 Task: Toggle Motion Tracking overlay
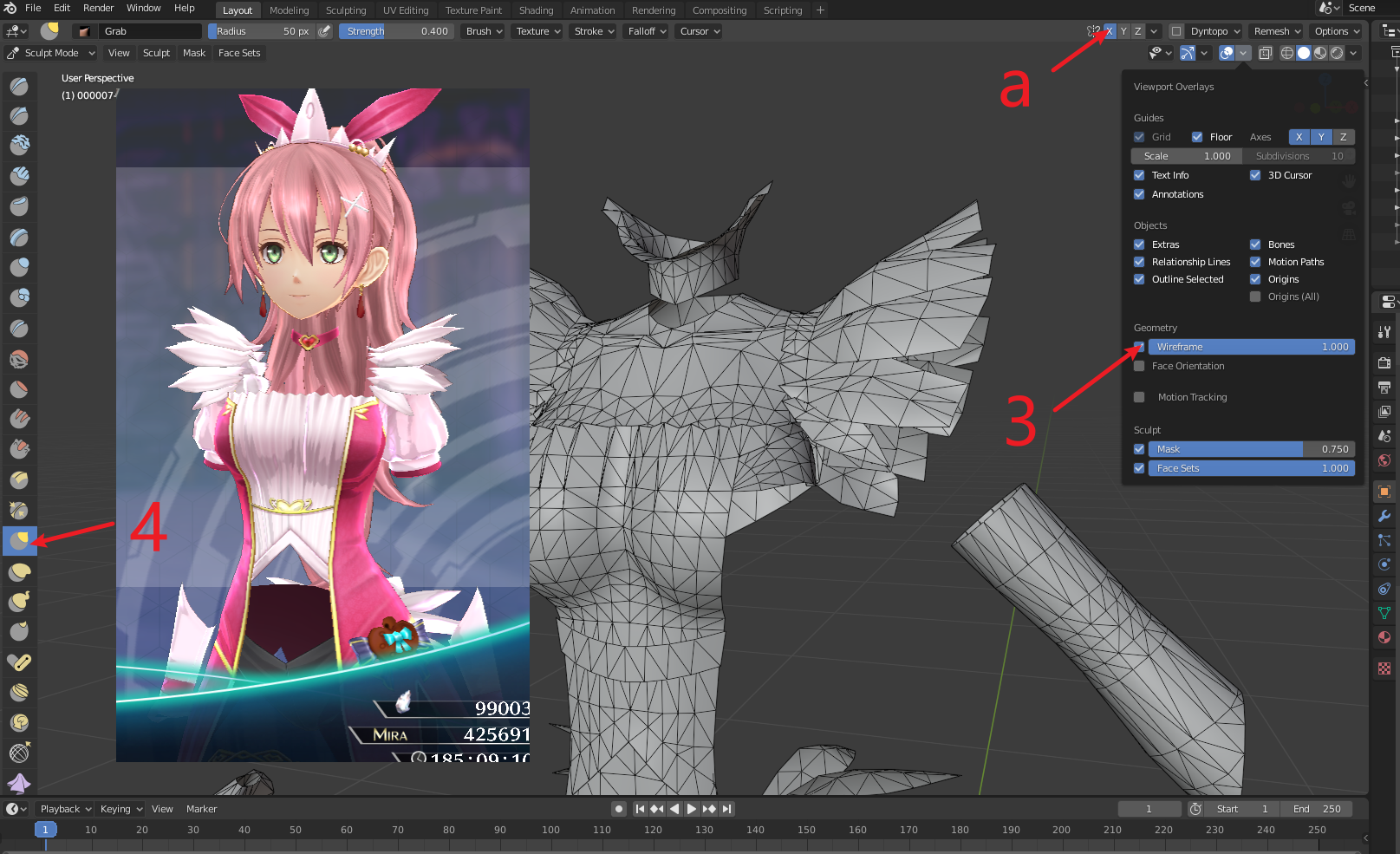pyautogui.click(x=1139, y=397)
